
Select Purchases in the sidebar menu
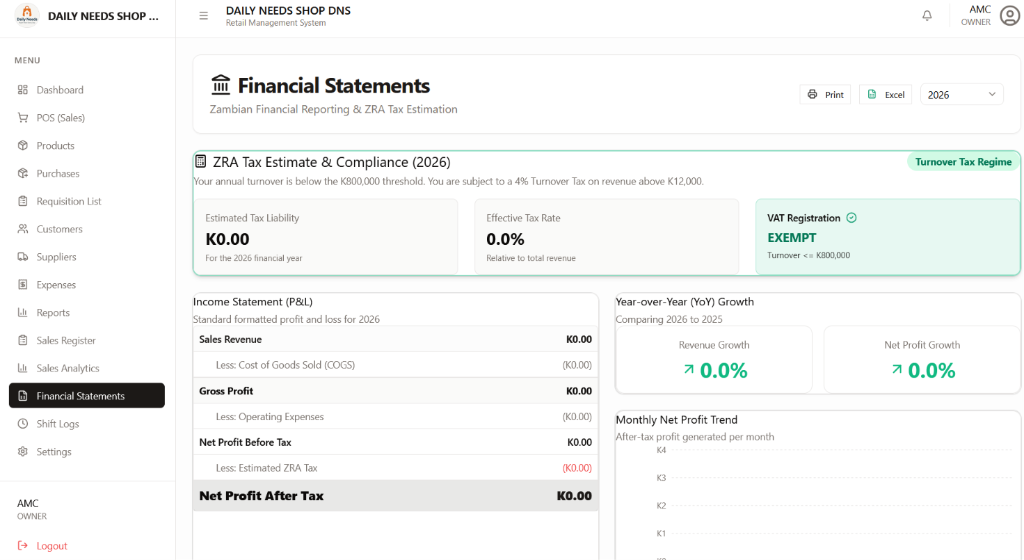coord(87,174)
